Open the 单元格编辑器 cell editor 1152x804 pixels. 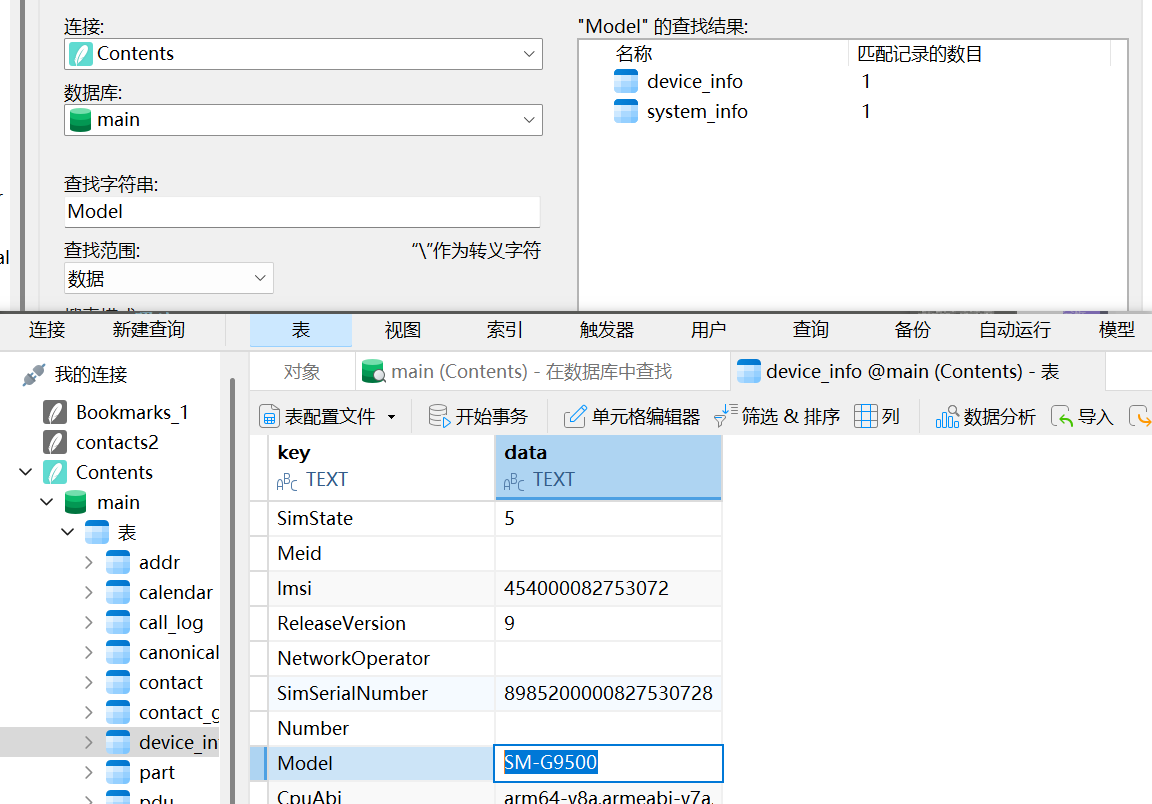(575, 417)
